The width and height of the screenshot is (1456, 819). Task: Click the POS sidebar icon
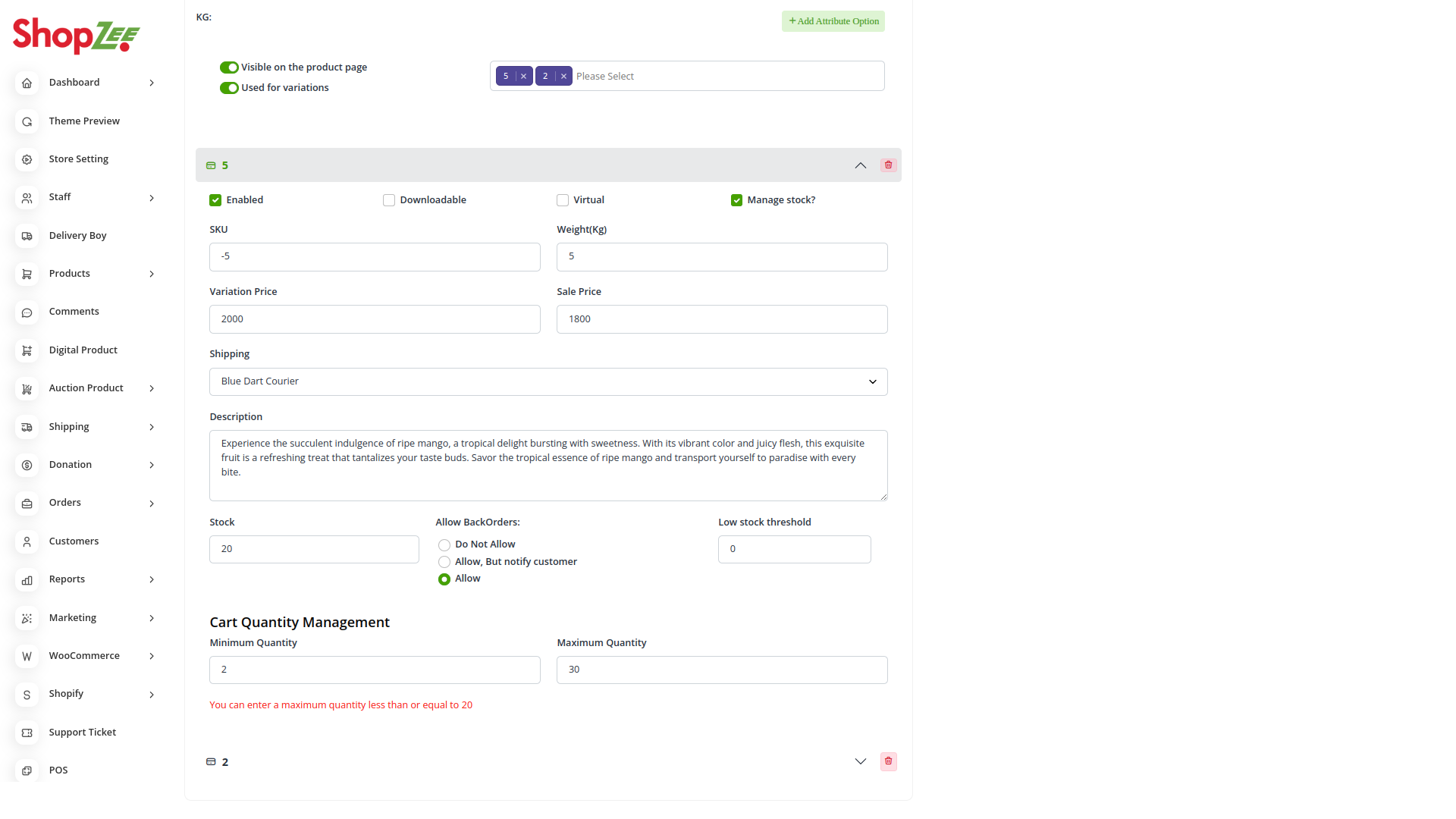27,770
